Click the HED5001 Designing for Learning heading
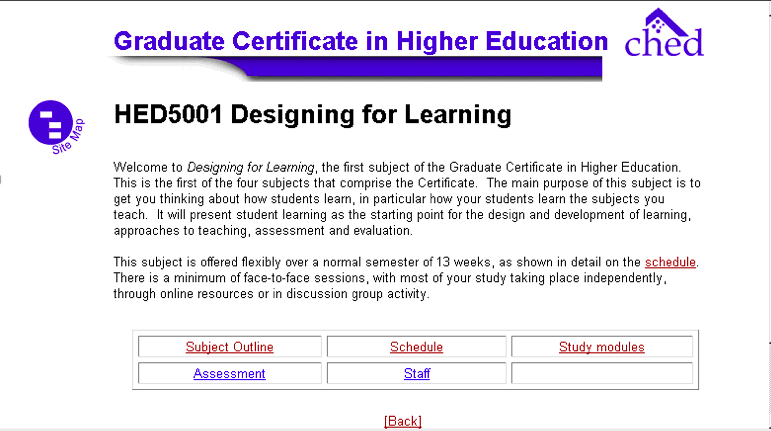Viewport: 771px width, 431px height. point(313,115)
